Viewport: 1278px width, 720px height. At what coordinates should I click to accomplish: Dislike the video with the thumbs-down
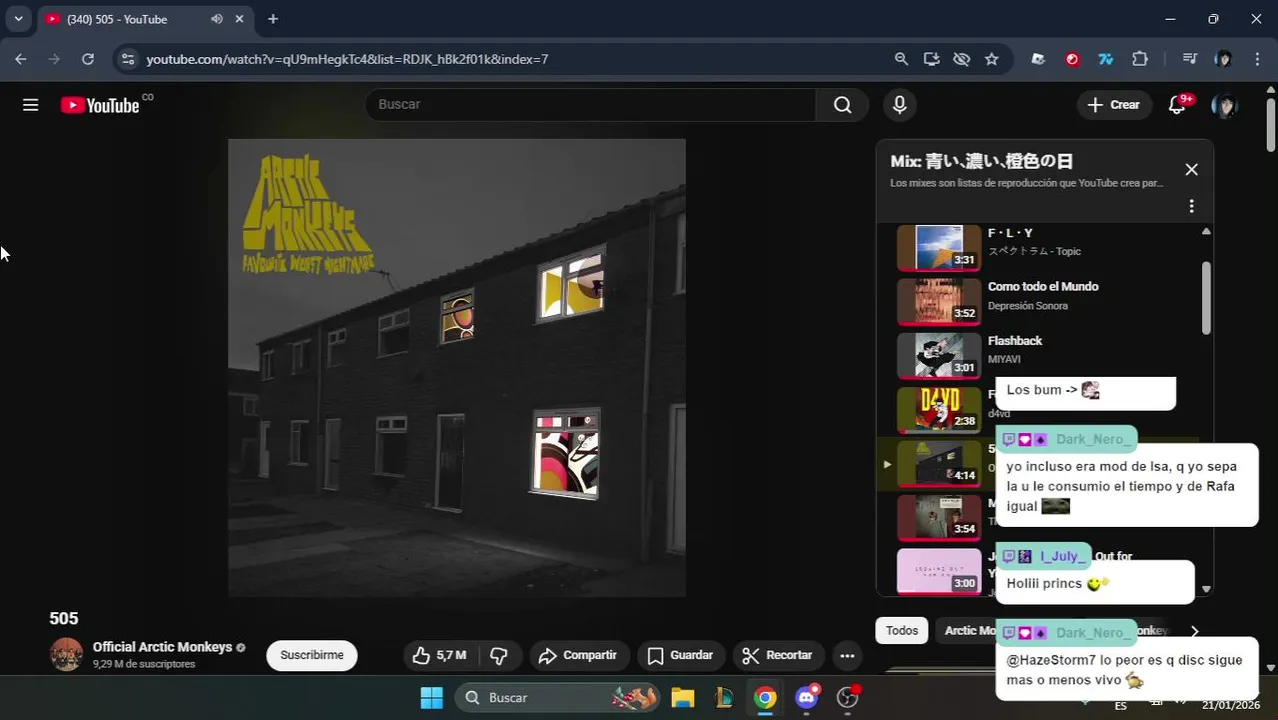[499, 655]
